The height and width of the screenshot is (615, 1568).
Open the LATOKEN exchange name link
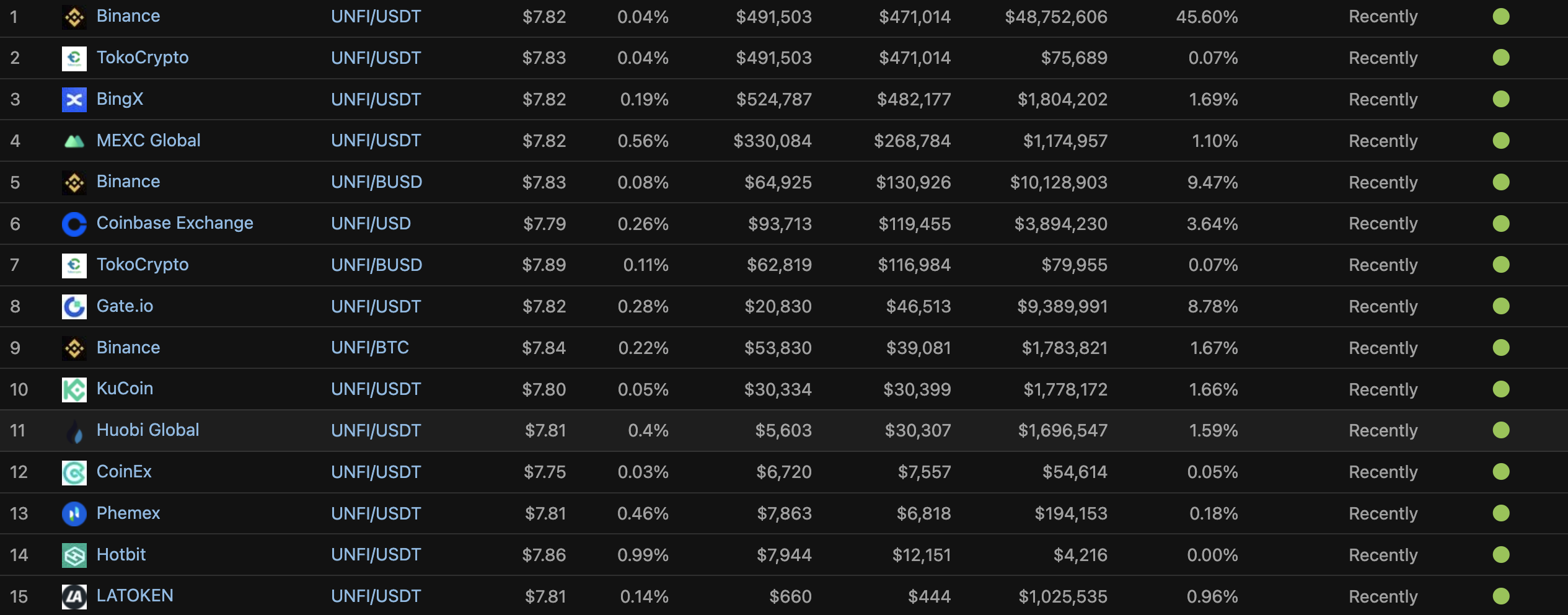tap(134, 595)
